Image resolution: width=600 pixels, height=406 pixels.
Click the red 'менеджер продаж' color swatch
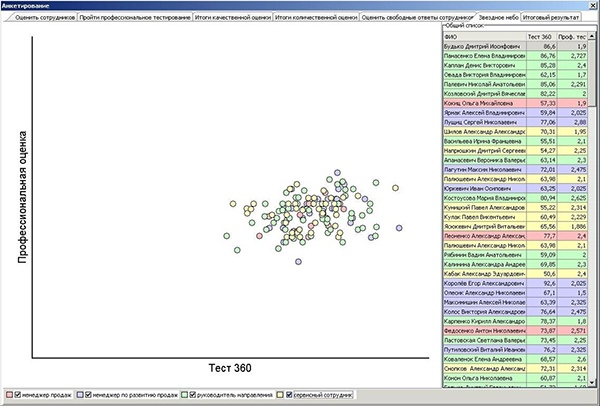point(8,396)
